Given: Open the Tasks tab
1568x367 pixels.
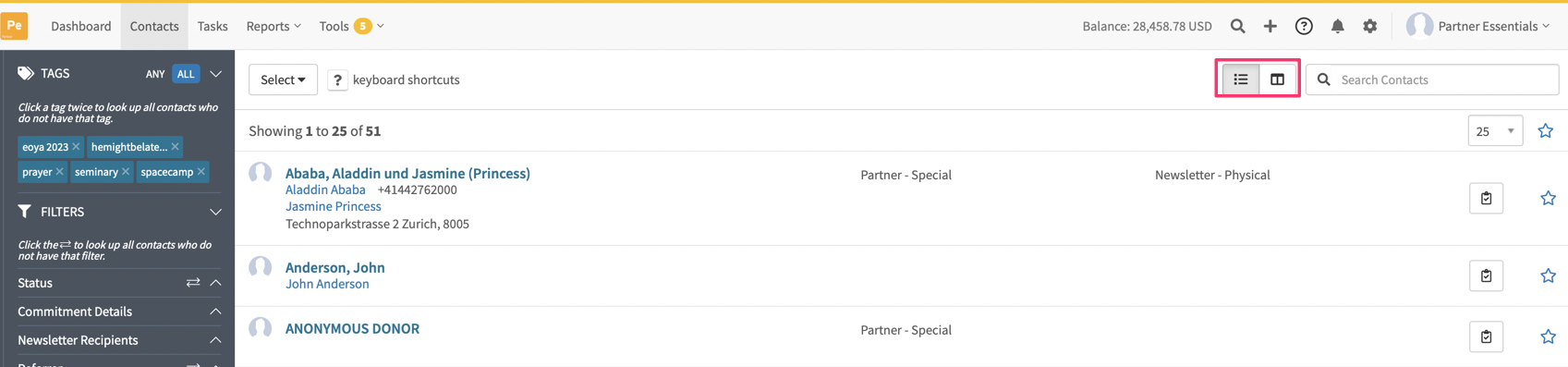Looking at the screenshot, I should (213, 26).
